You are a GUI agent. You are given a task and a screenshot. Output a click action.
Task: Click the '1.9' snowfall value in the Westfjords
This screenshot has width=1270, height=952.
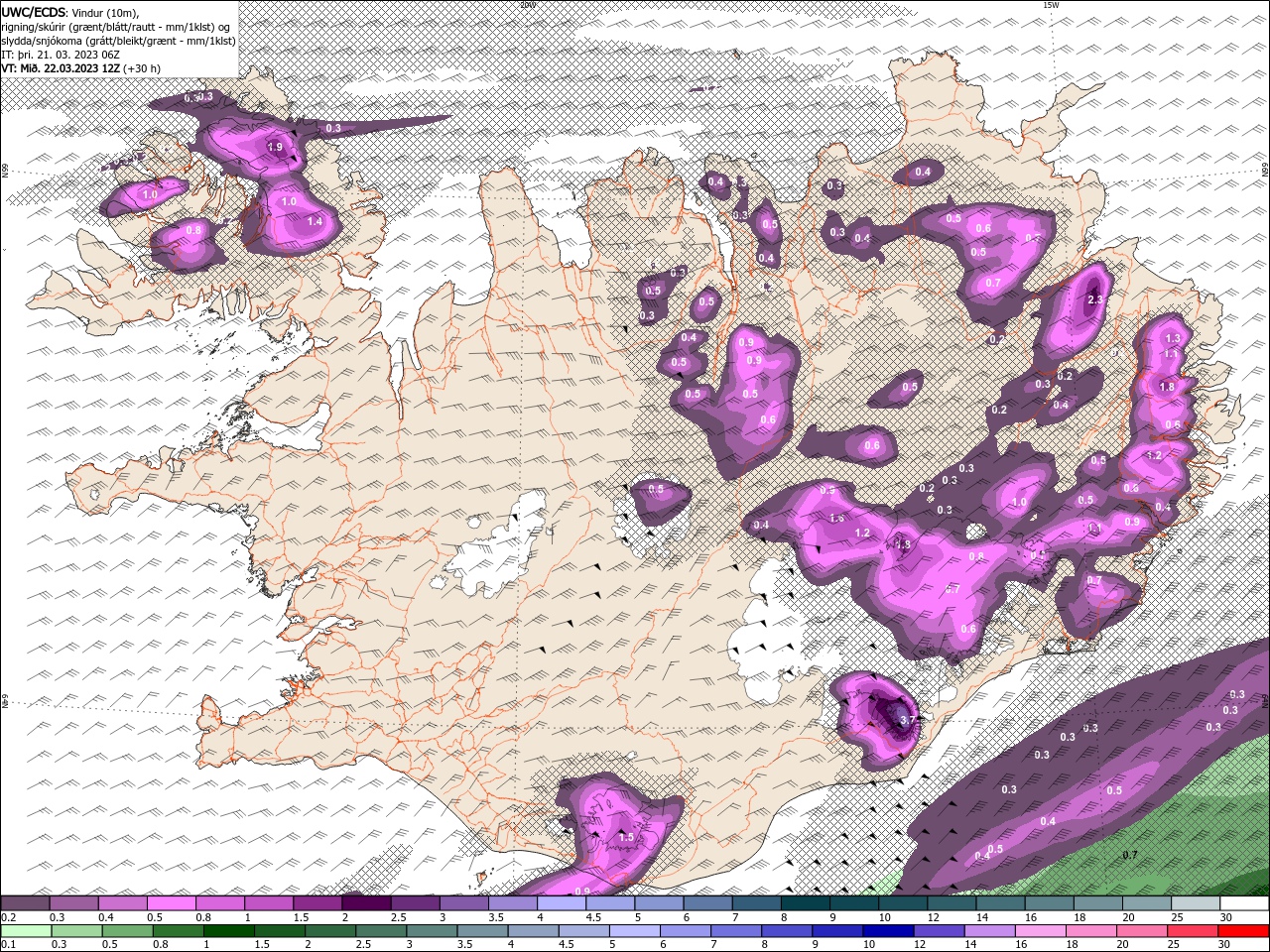pos(276,147)
